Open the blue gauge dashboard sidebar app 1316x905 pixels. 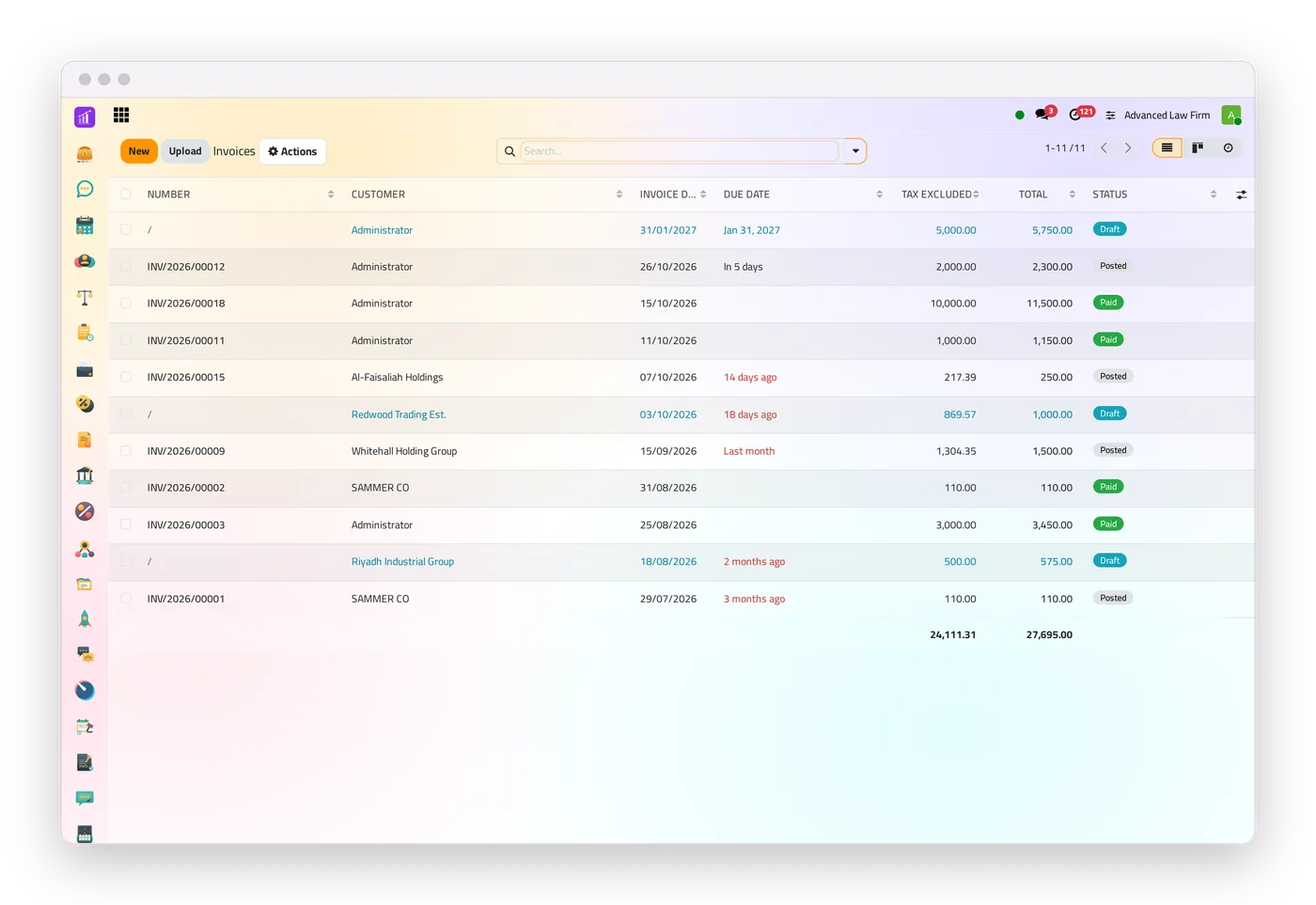click(x=85, y=691)
